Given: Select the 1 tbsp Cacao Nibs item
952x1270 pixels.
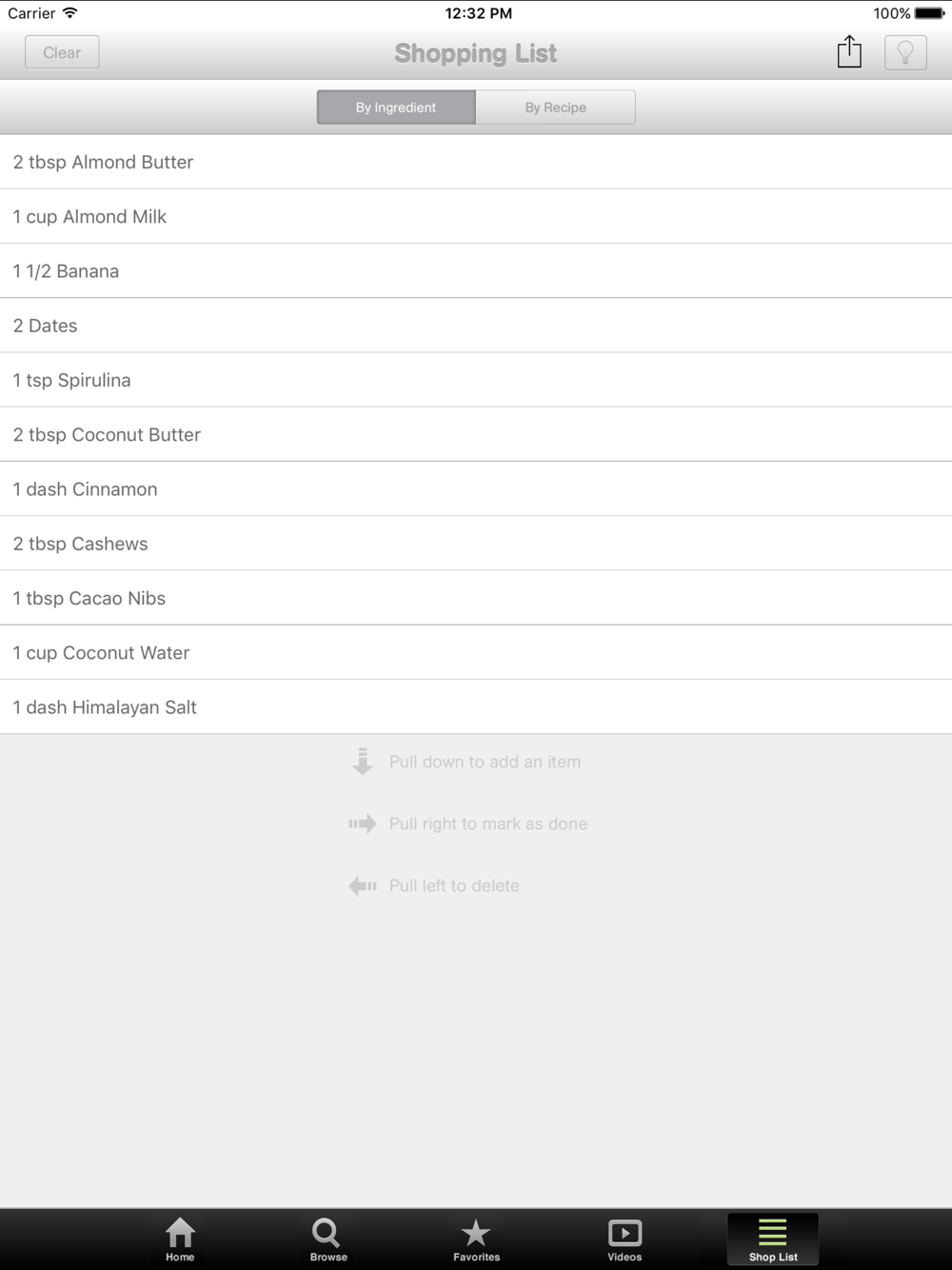Looking at the screenshot, I should pyautogui.click(x=476, y=598).
